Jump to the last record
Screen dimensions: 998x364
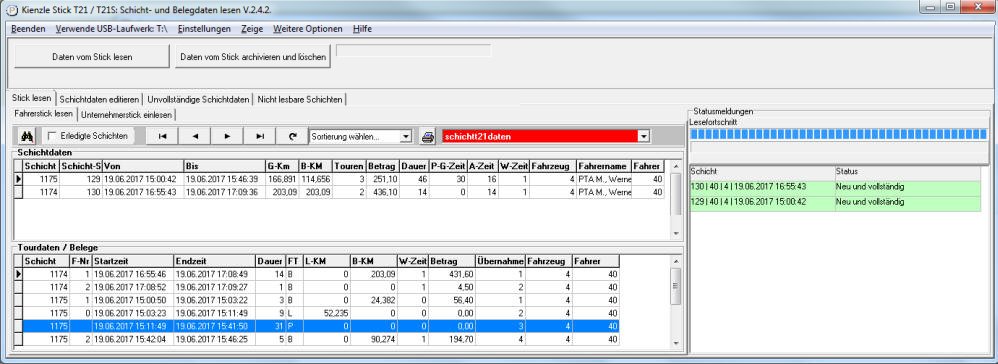point(260,136)
